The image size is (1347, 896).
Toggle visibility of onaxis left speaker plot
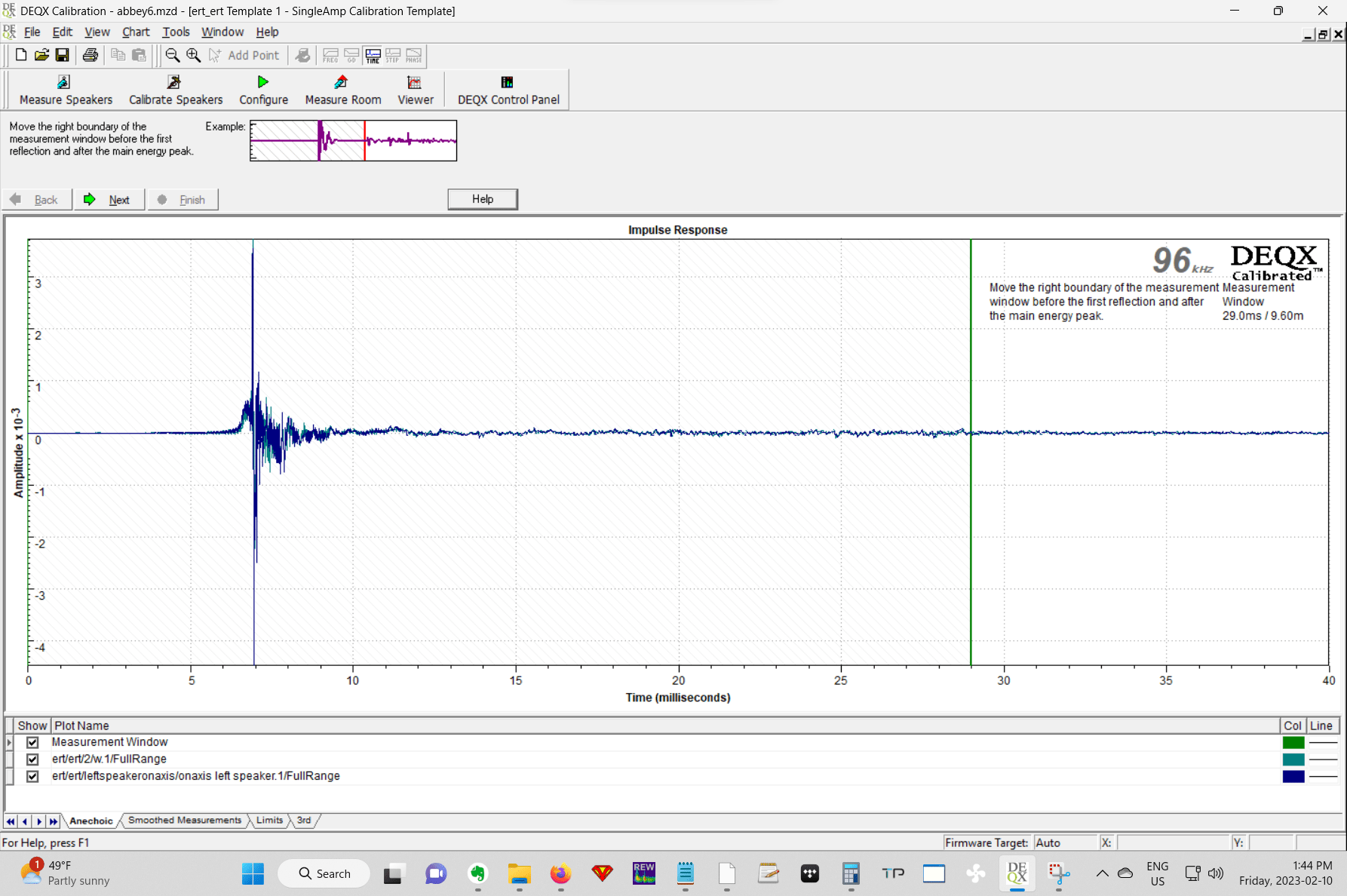(x=32, y=776)
